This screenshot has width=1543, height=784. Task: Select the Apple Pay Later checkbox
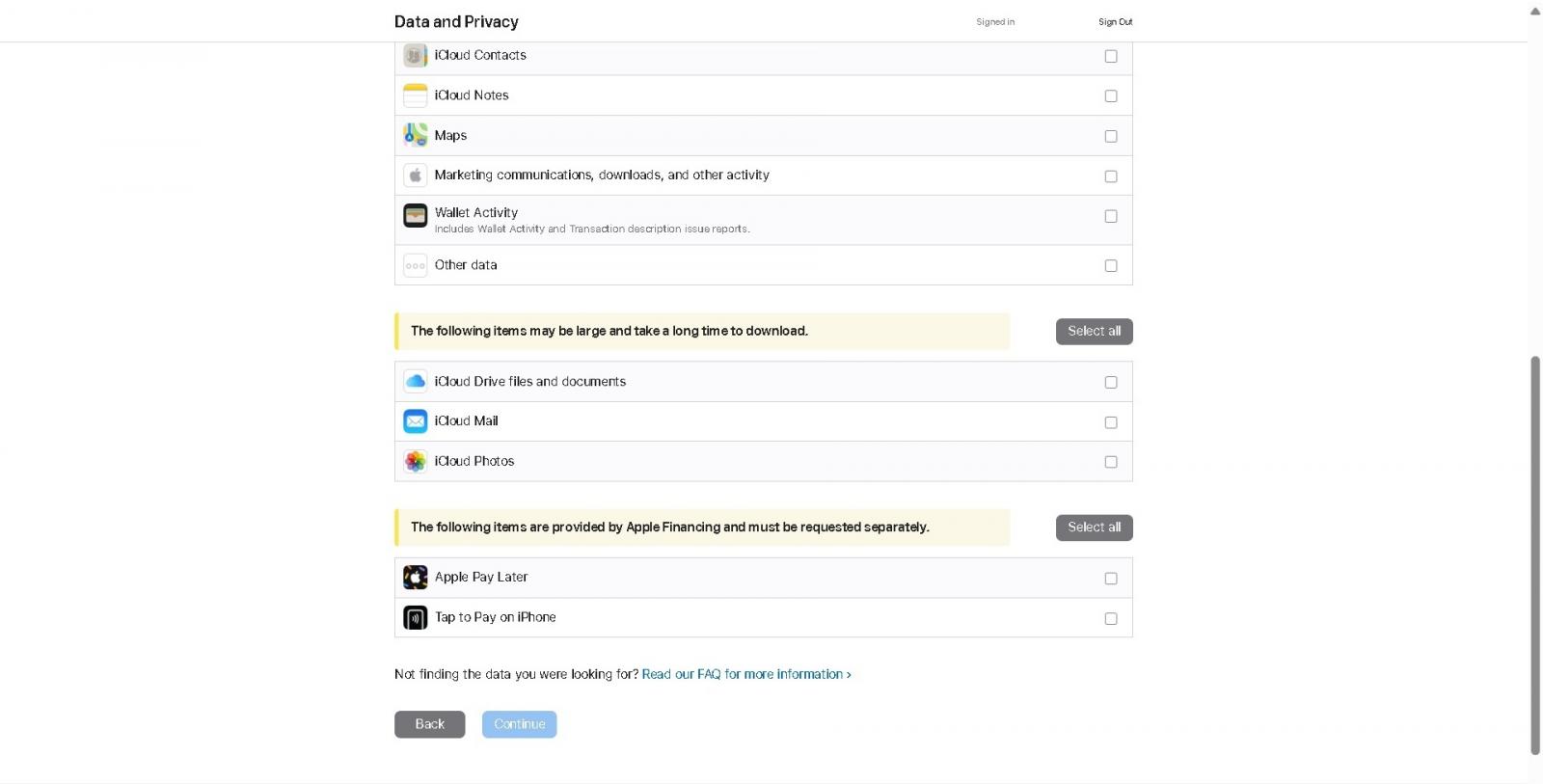[1111, 579]
